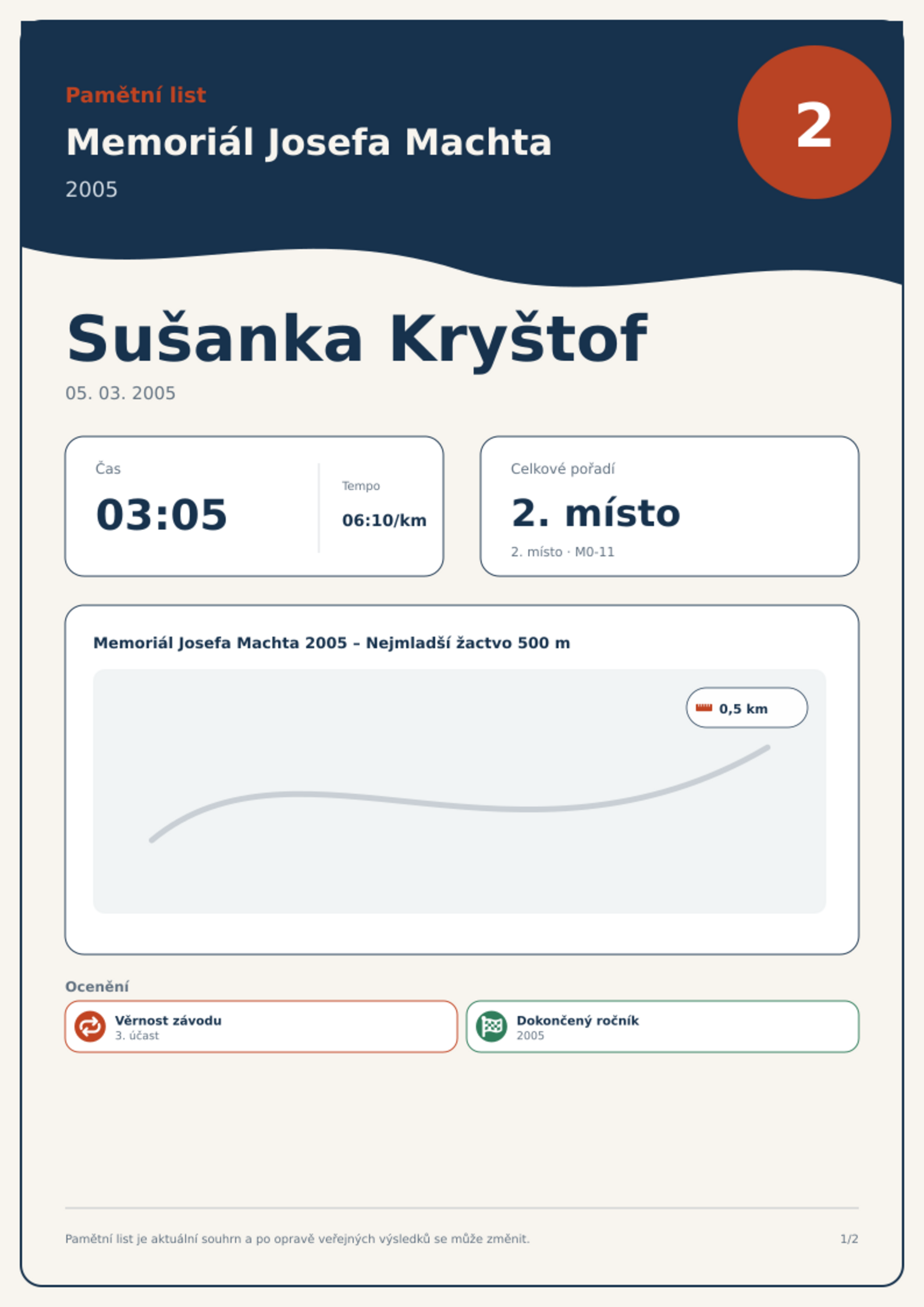Image resolution: width=924 pixels, height=1307 pixels.
Task: Open the Věrnost závodu award card
Action: click(261, 1027)
